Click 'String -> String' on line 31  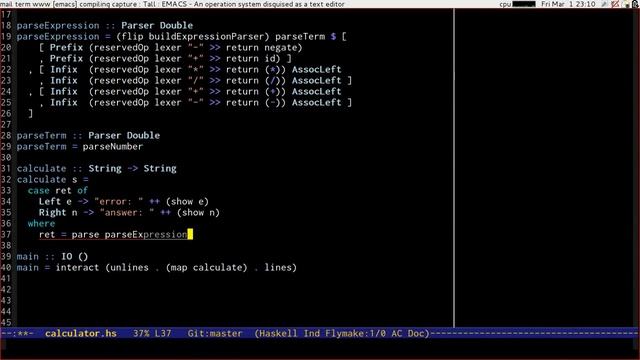[x=132, y=168]
